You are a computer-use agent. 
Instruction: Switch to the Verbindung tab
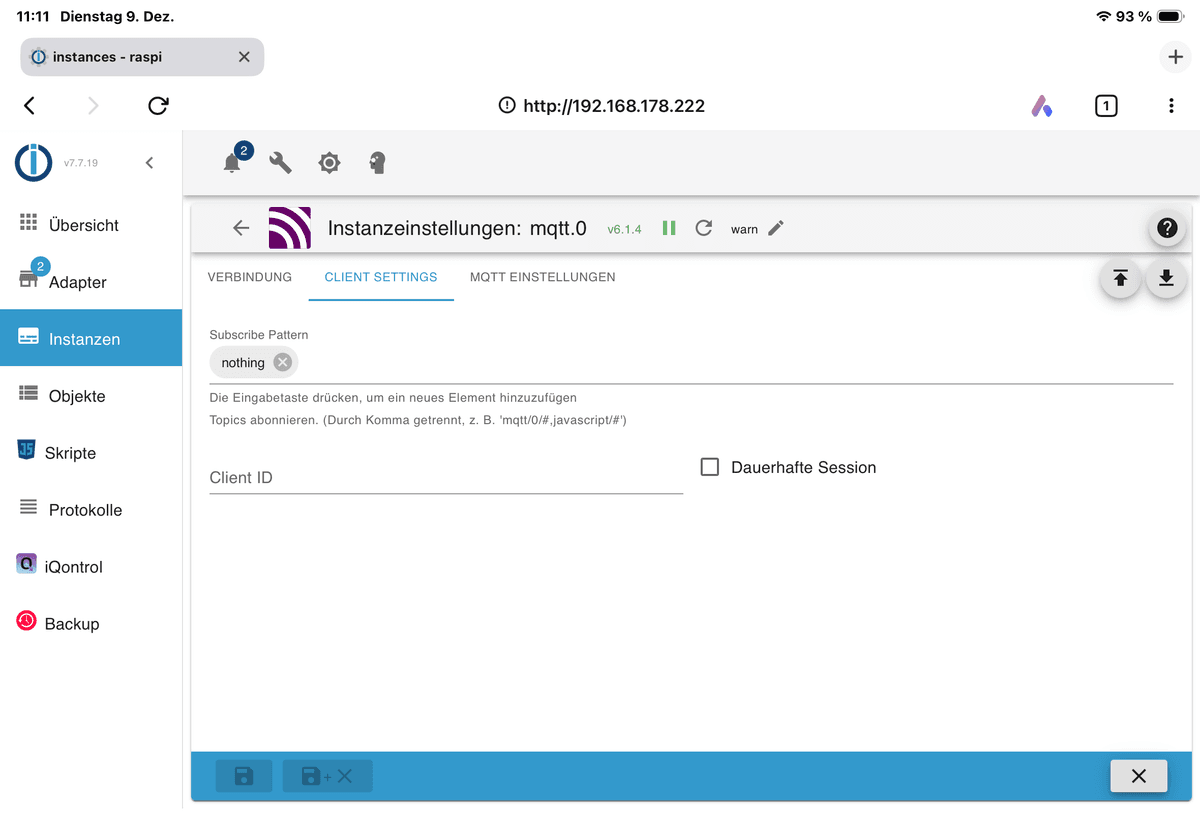(x=250, y=277)
